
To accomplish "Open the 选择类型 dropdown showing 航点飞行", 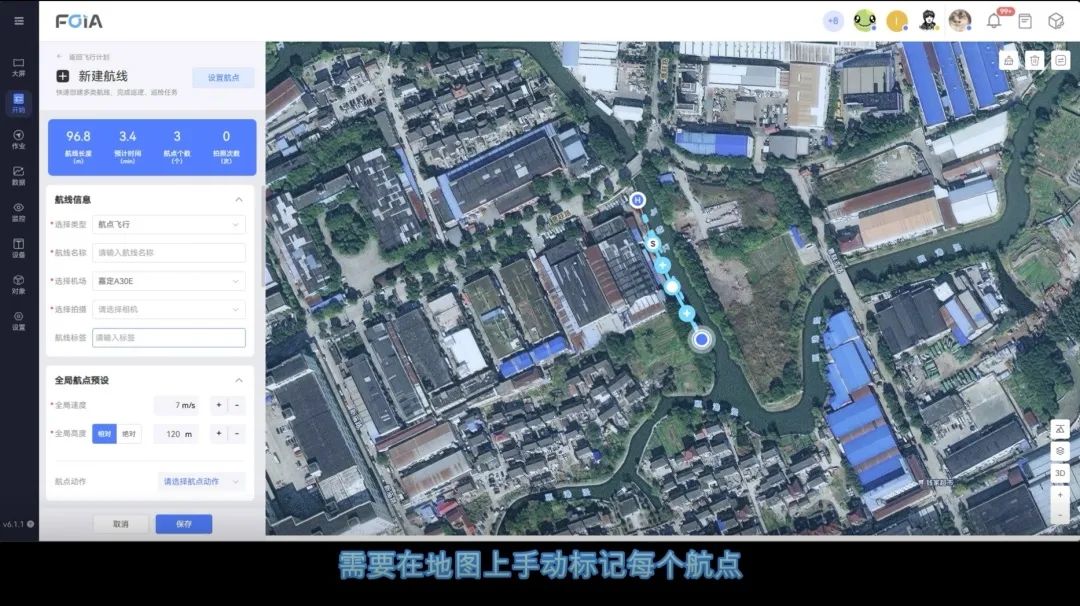I will [x=169, y=224].
